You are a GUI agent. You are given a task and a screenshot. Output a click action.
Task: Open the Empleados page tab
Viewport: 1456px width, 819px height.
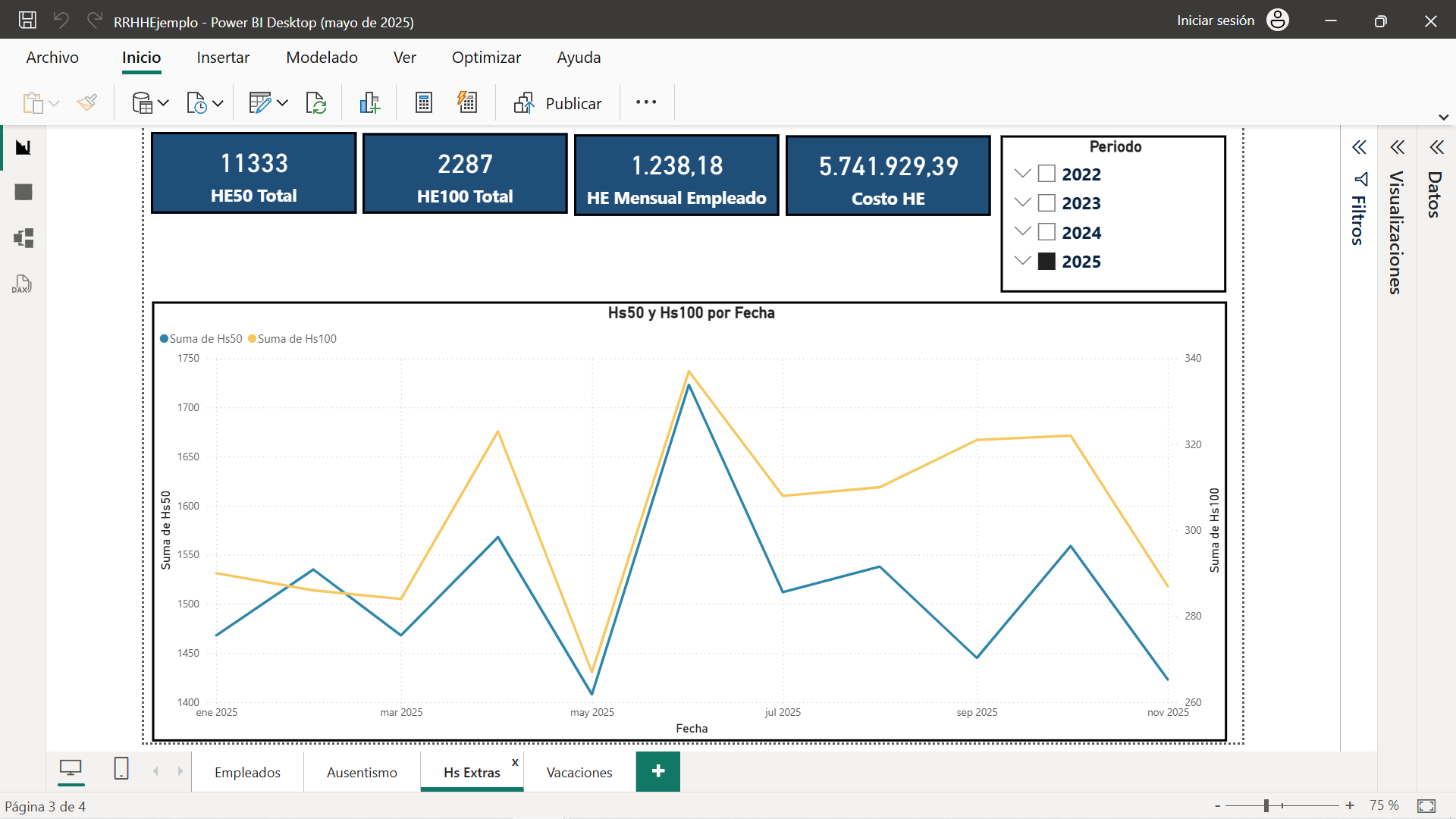(247, 772)
